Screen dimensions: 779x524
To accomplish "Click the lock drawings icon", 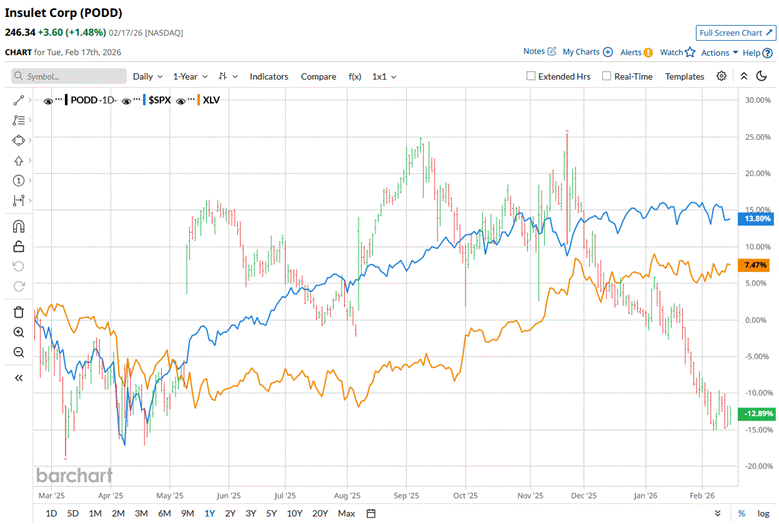I will (x=20, y=246).
